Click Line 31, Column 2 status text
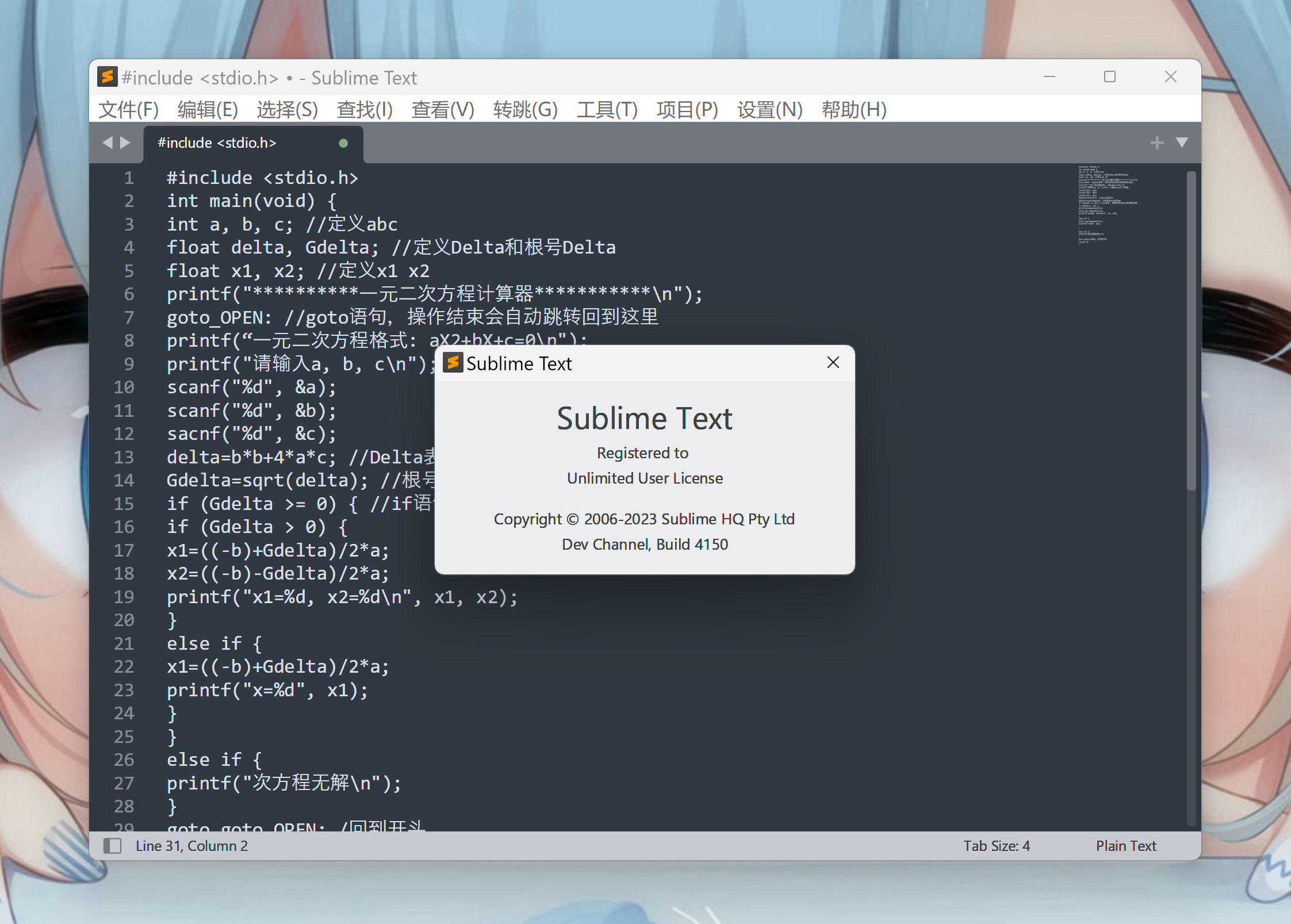Screen dimensions: 1291x924 [x=191, y=846]
